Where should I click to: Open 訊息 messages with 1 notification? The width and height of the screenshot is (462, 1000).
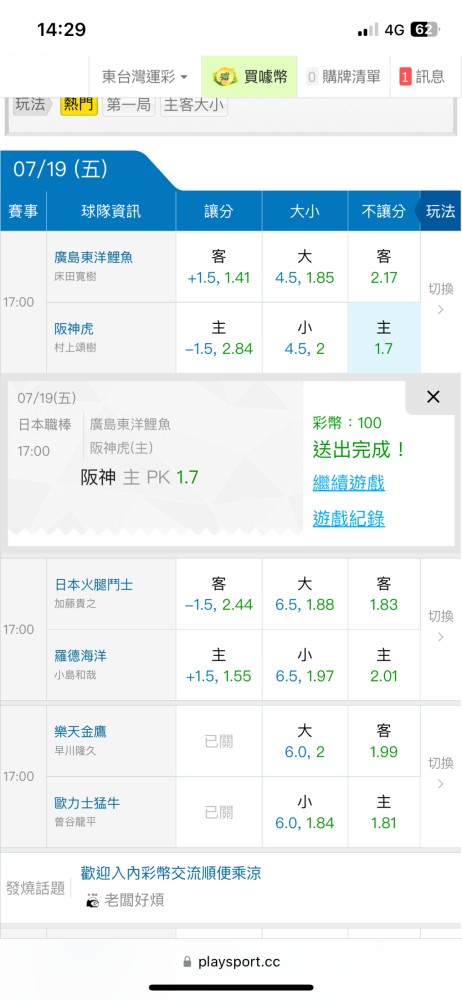coord(422,77)
